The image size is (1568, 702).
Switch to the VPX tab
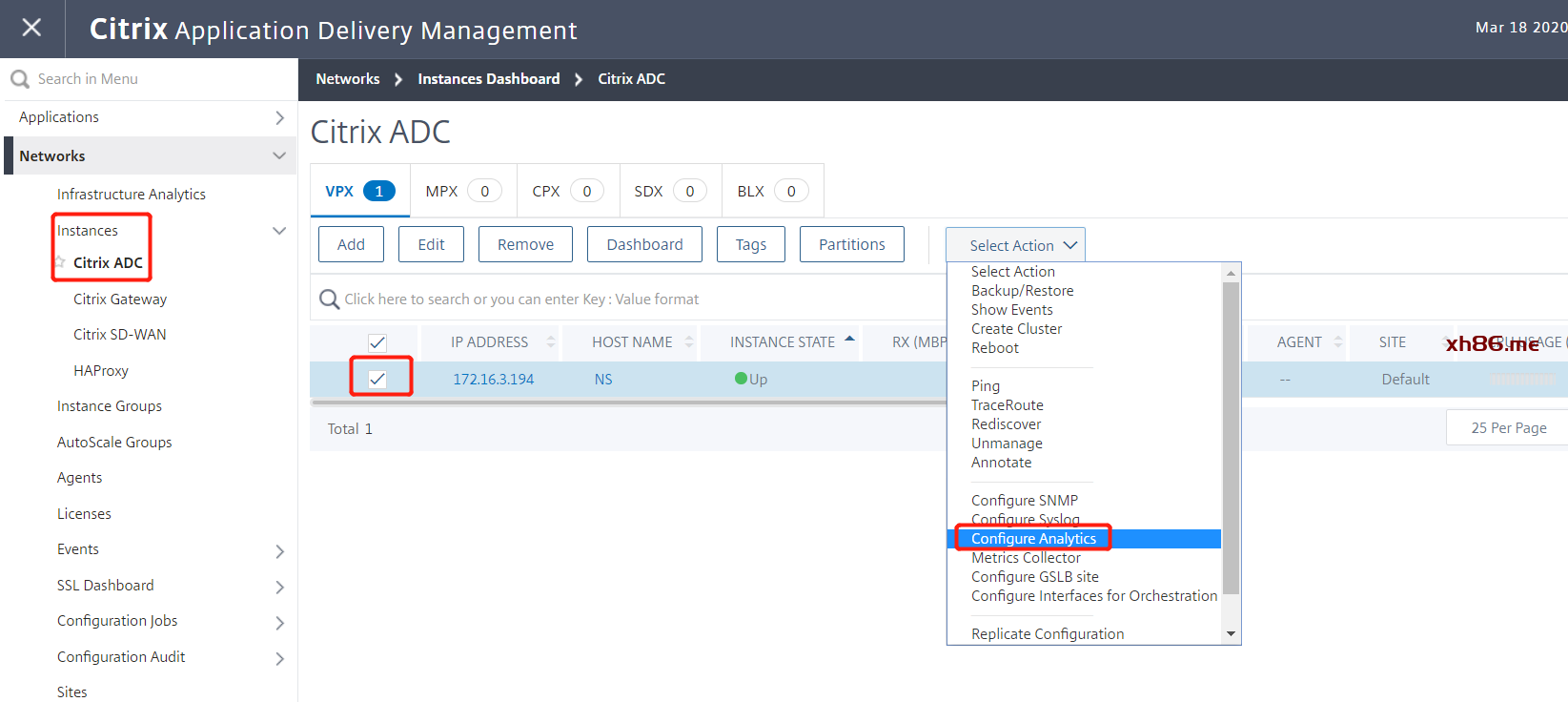[x=360, y=191]
